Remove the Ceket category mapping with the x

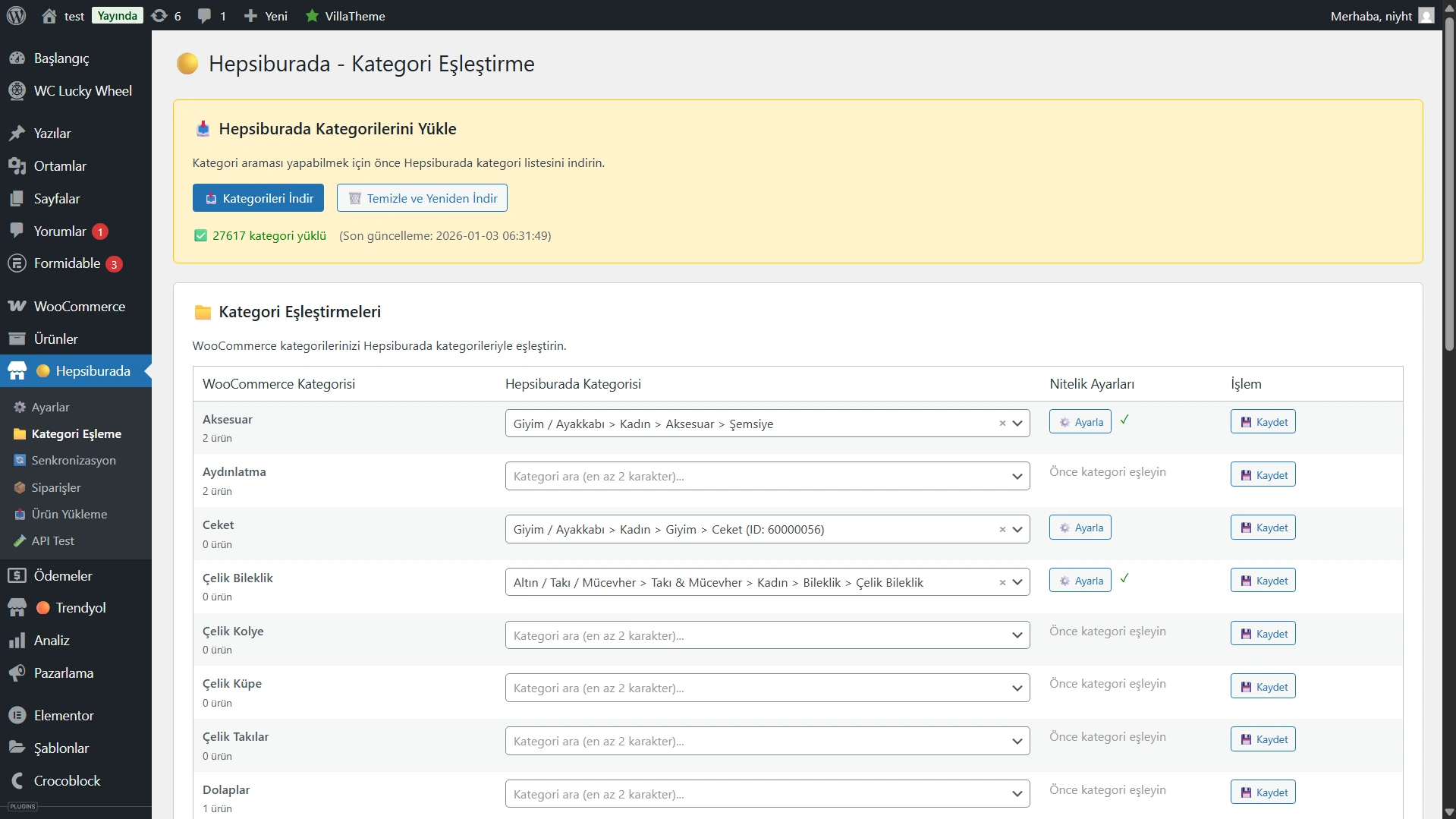point(1002,530)
